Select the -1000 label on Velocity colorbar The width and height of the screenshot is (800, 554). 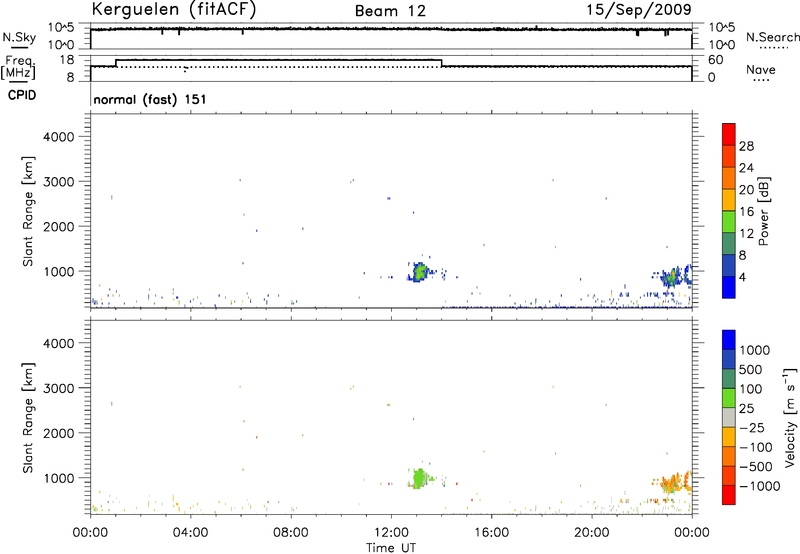click(759, 486)
